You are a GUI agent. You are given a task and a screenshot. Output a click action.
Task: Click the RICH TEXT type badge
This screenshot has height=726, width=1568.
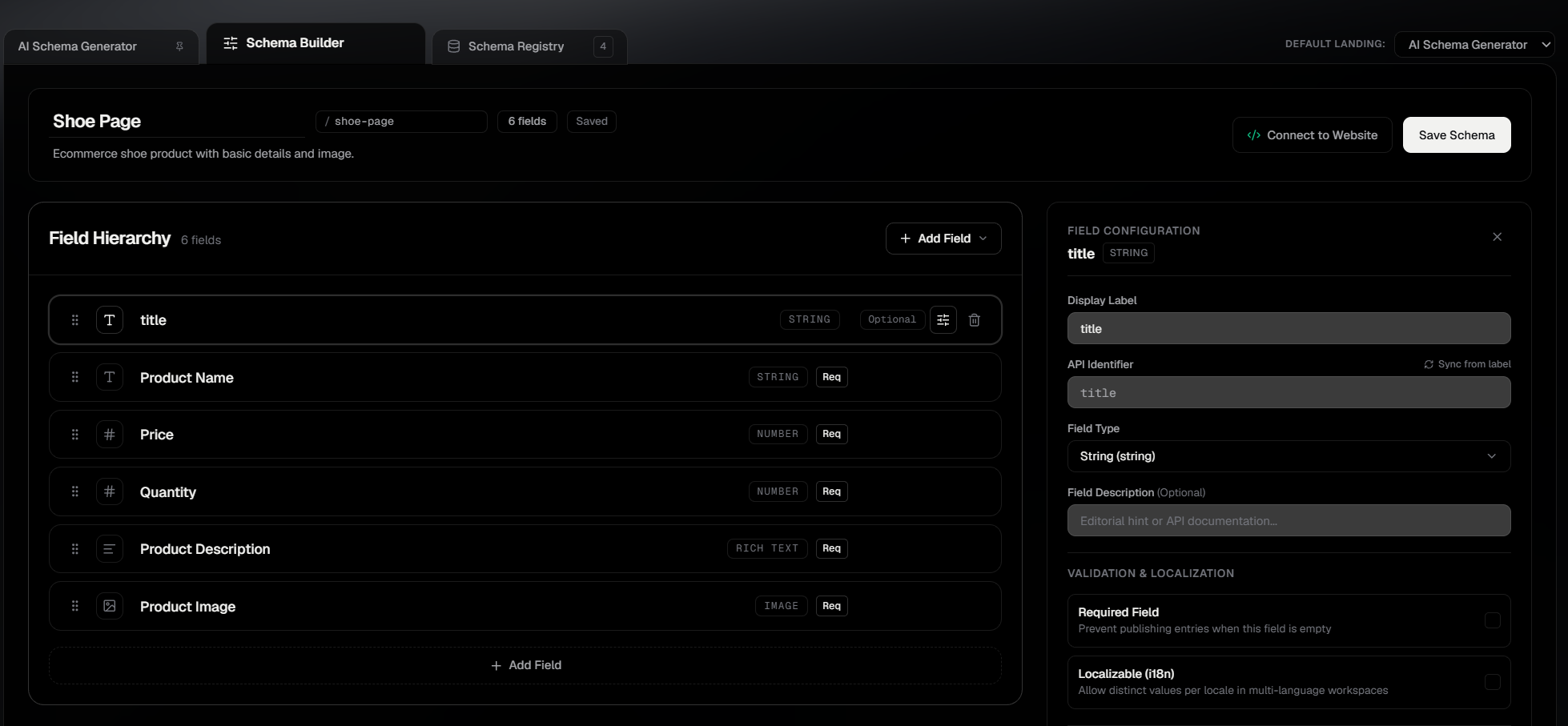pyautogui.click(x=767, y=548)
